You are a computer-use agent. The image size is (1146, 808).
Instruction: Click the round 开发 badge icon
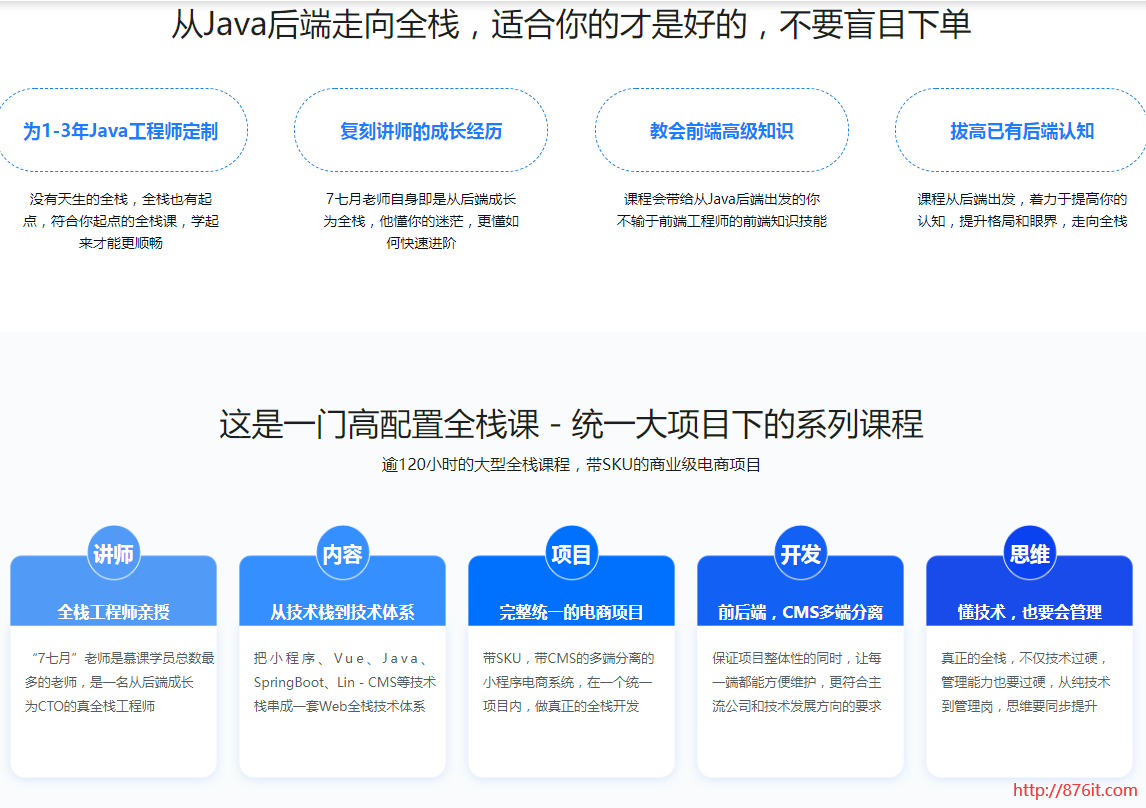pos(800,553)
